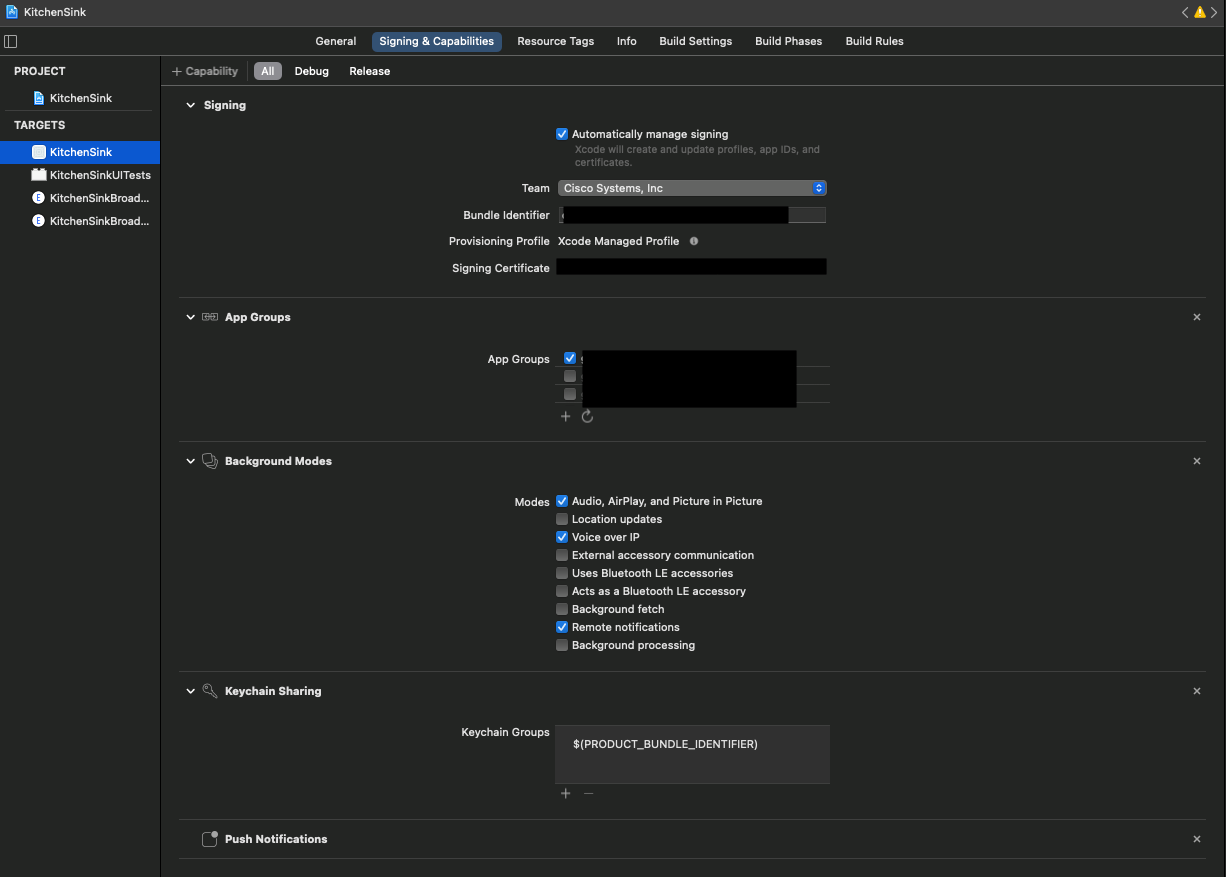
Task: Open the Build Rules tab
Action: click(x=875, y=41)
